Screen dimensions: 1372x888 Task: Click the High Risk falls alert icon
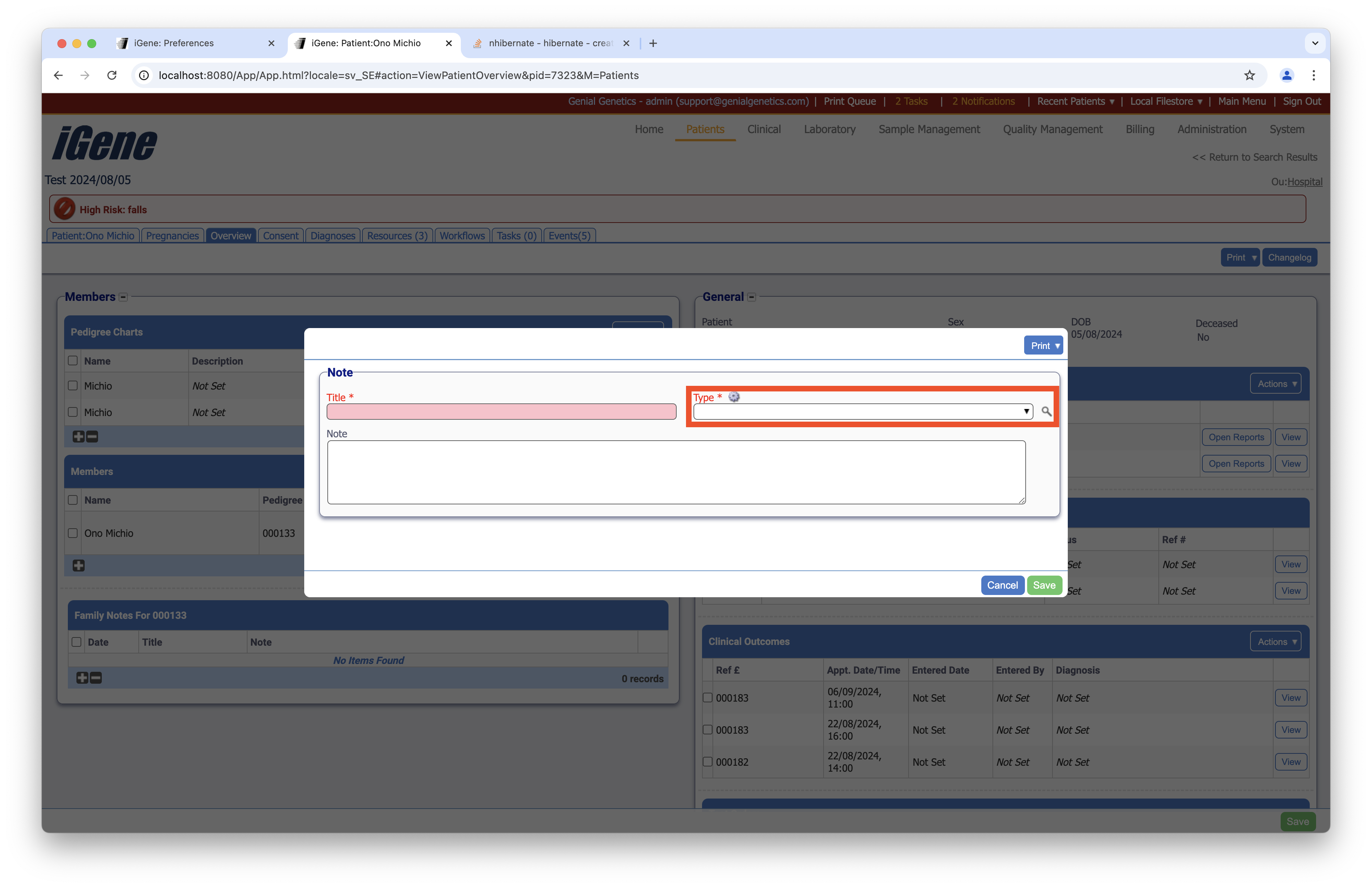click(x=64, y=209)
